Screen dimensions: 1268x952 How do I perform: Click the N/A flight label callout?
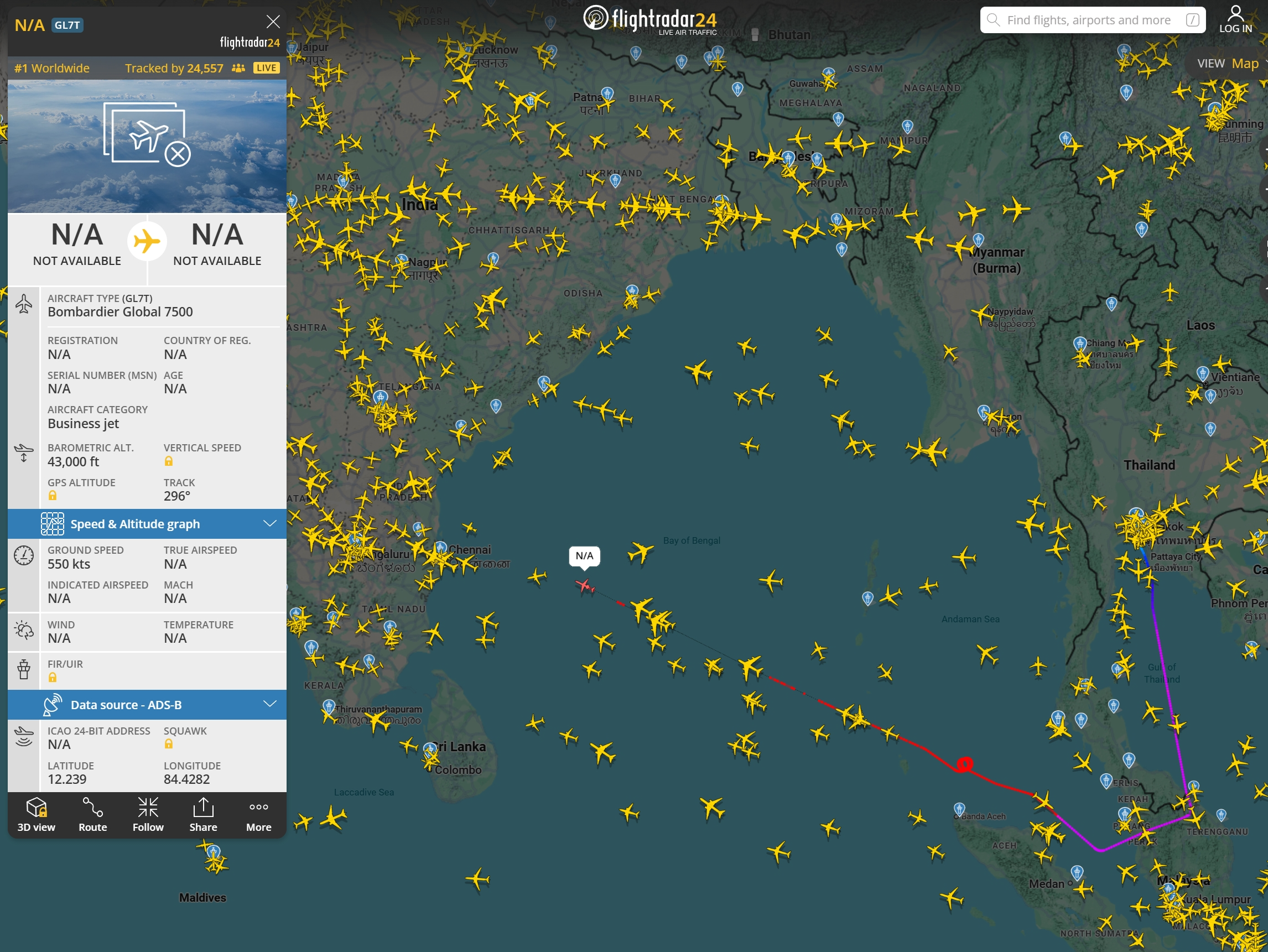tap(584, 556)
